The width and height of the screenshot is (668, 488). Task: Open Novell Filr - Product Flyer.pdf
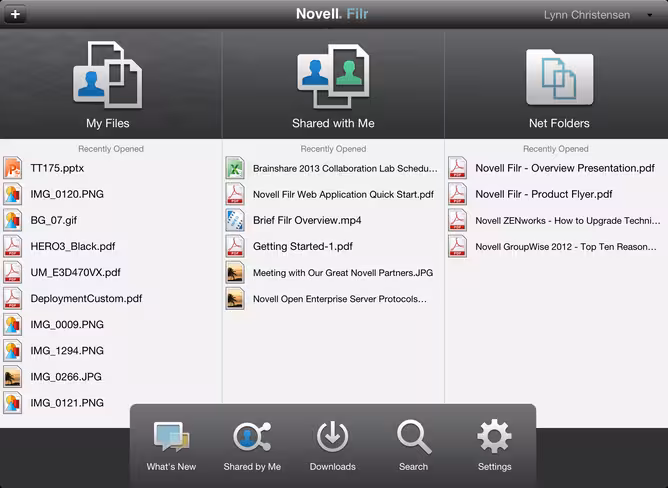click(x=544, y=194)
